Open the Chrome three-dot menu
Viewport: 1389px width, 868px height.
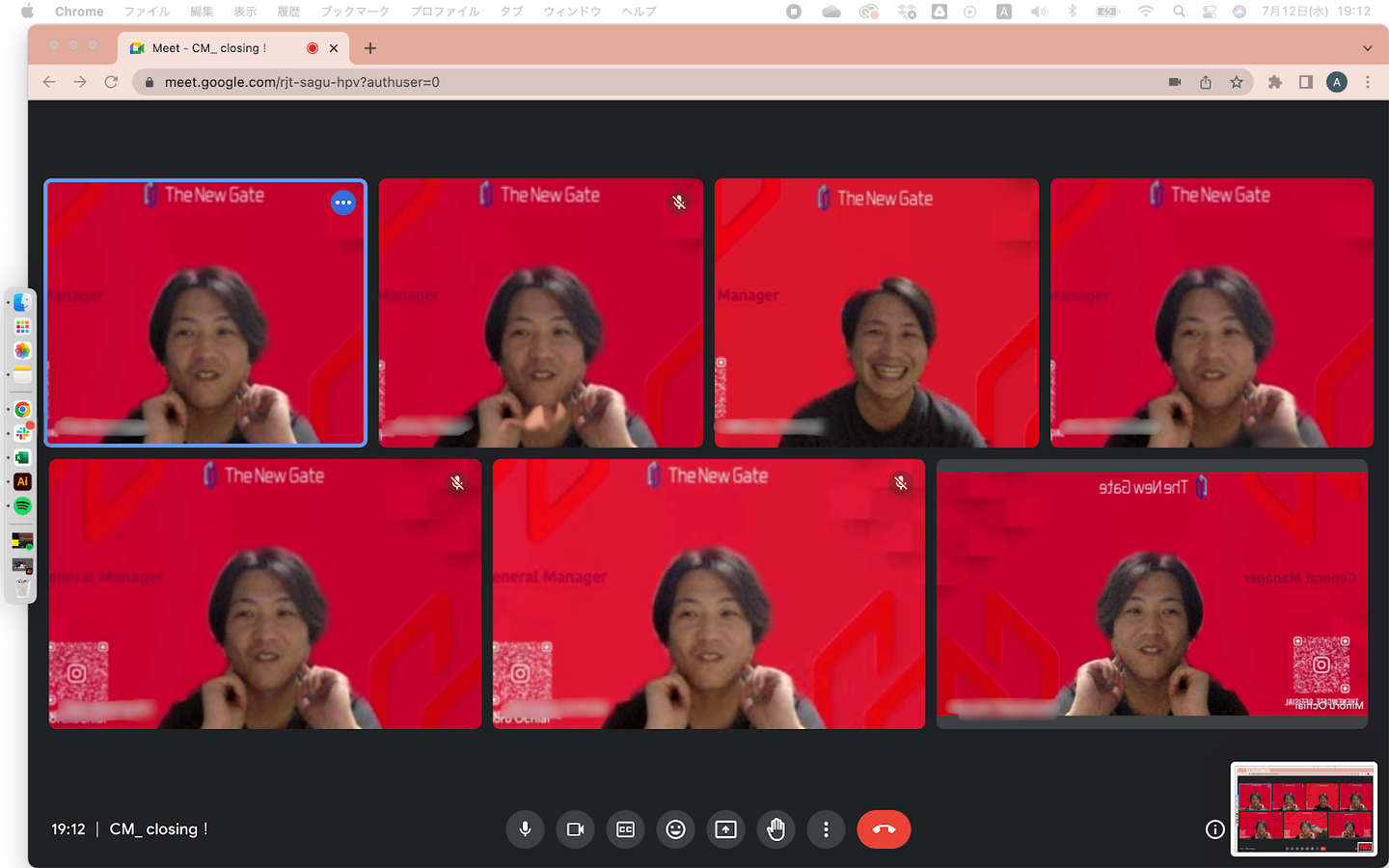(1368, 82)
